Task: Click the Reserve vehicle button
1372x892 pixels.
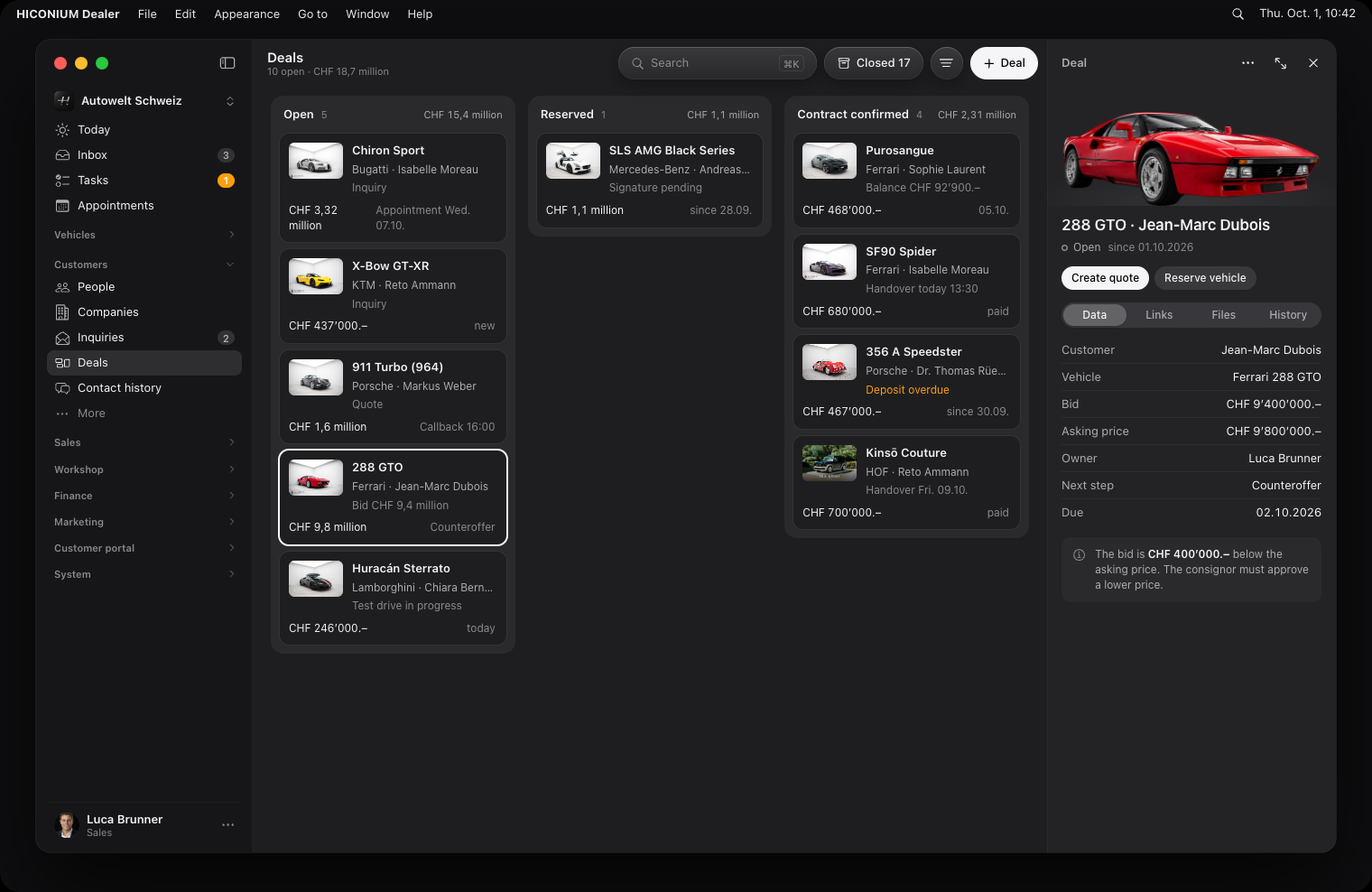Action: coord(1205,278)
